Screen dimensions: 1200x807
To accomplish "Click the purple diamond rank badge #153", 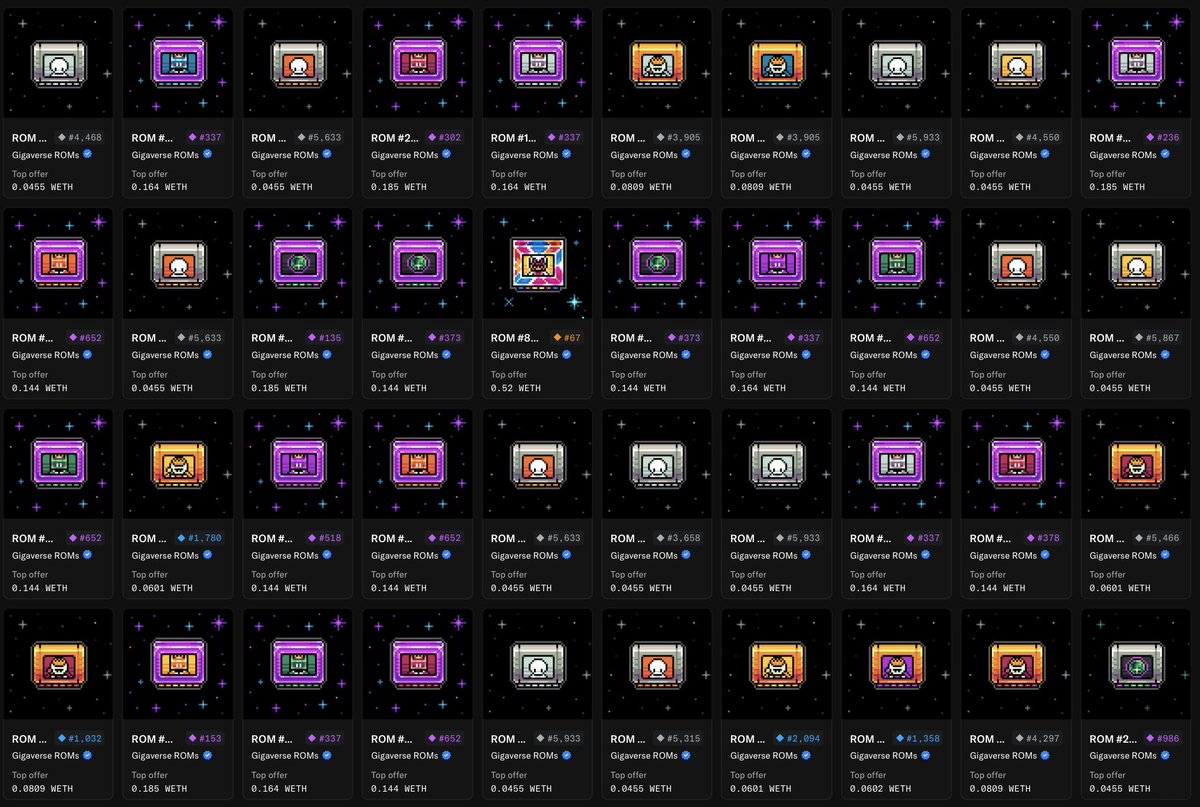I will tap(203, 739).
